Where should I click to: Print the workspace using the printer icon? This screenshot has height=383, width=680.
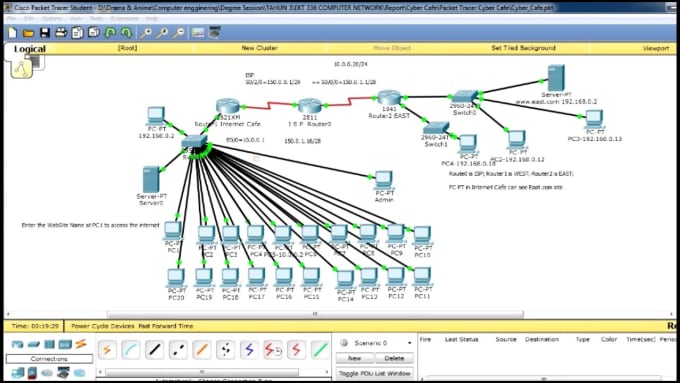(x=61, y=33)
